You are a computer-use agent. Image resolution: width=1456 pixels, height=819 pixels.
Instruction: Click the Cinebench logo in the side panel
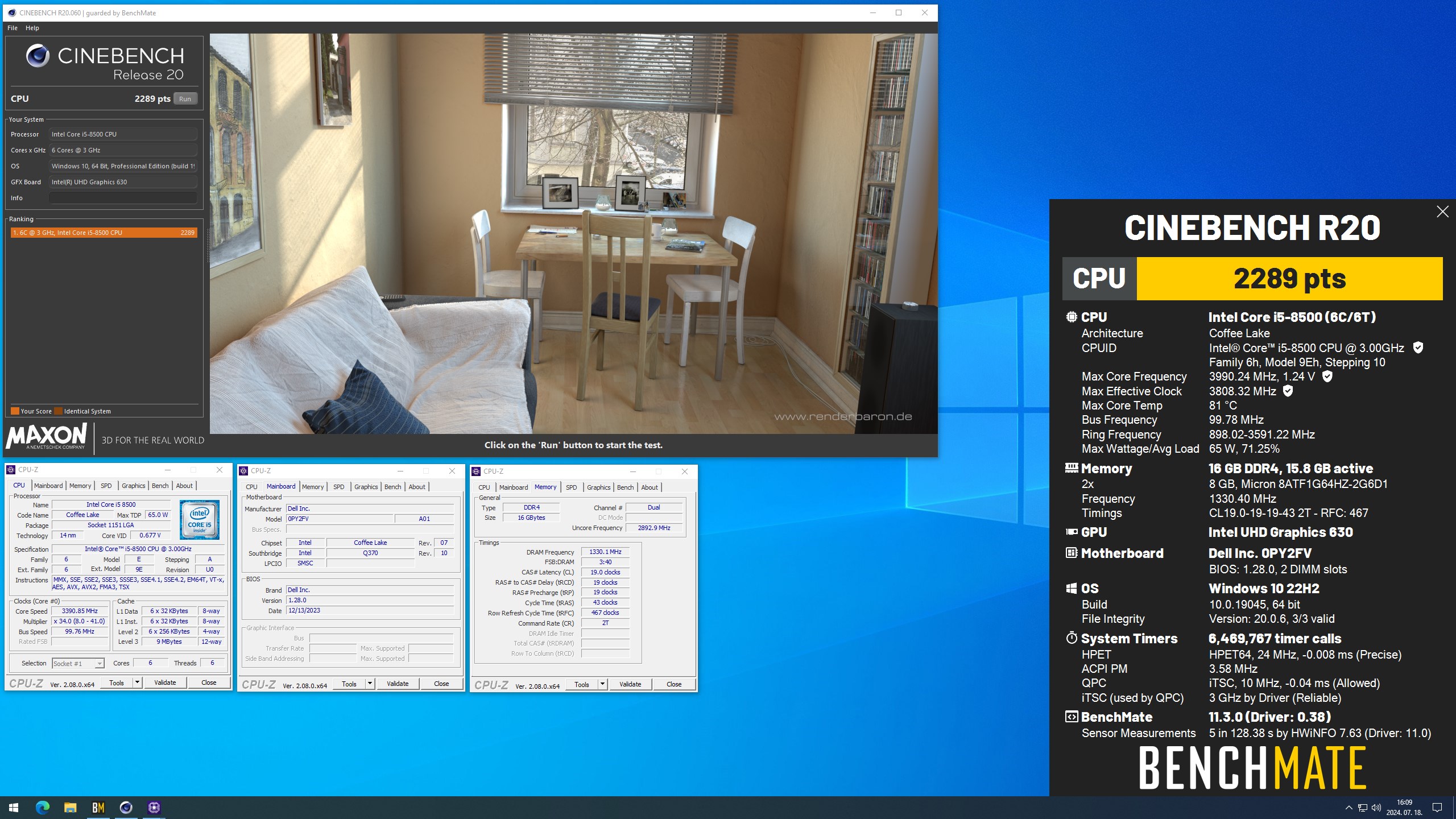tap(38, 56)
